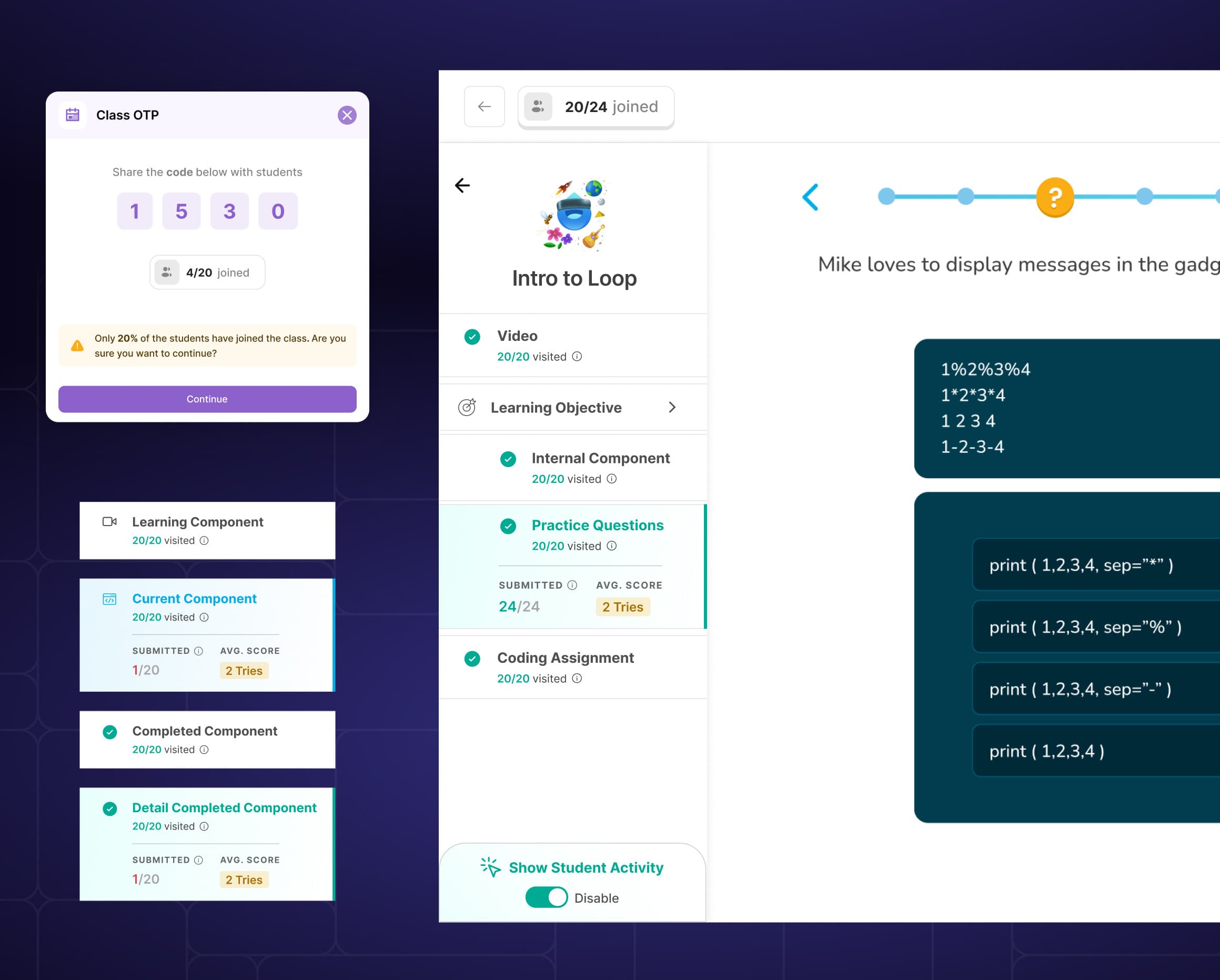1220x980 pixels.
Task: Click the video camera icon on Learning Component
Action: tap(109, 522)
